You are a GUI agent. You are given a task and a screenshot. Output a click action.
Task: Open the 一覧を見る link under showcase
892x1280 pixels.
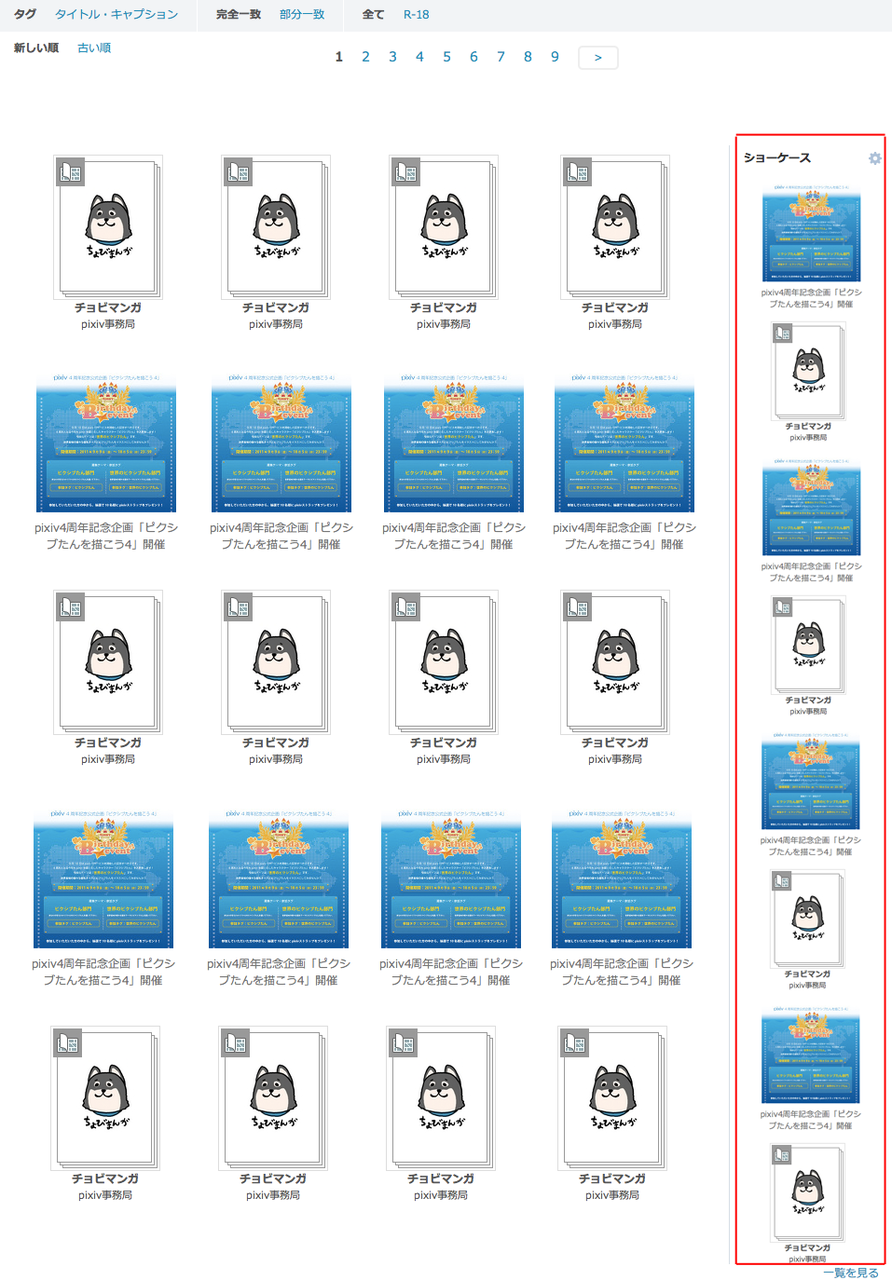(x=851, y=1272)
